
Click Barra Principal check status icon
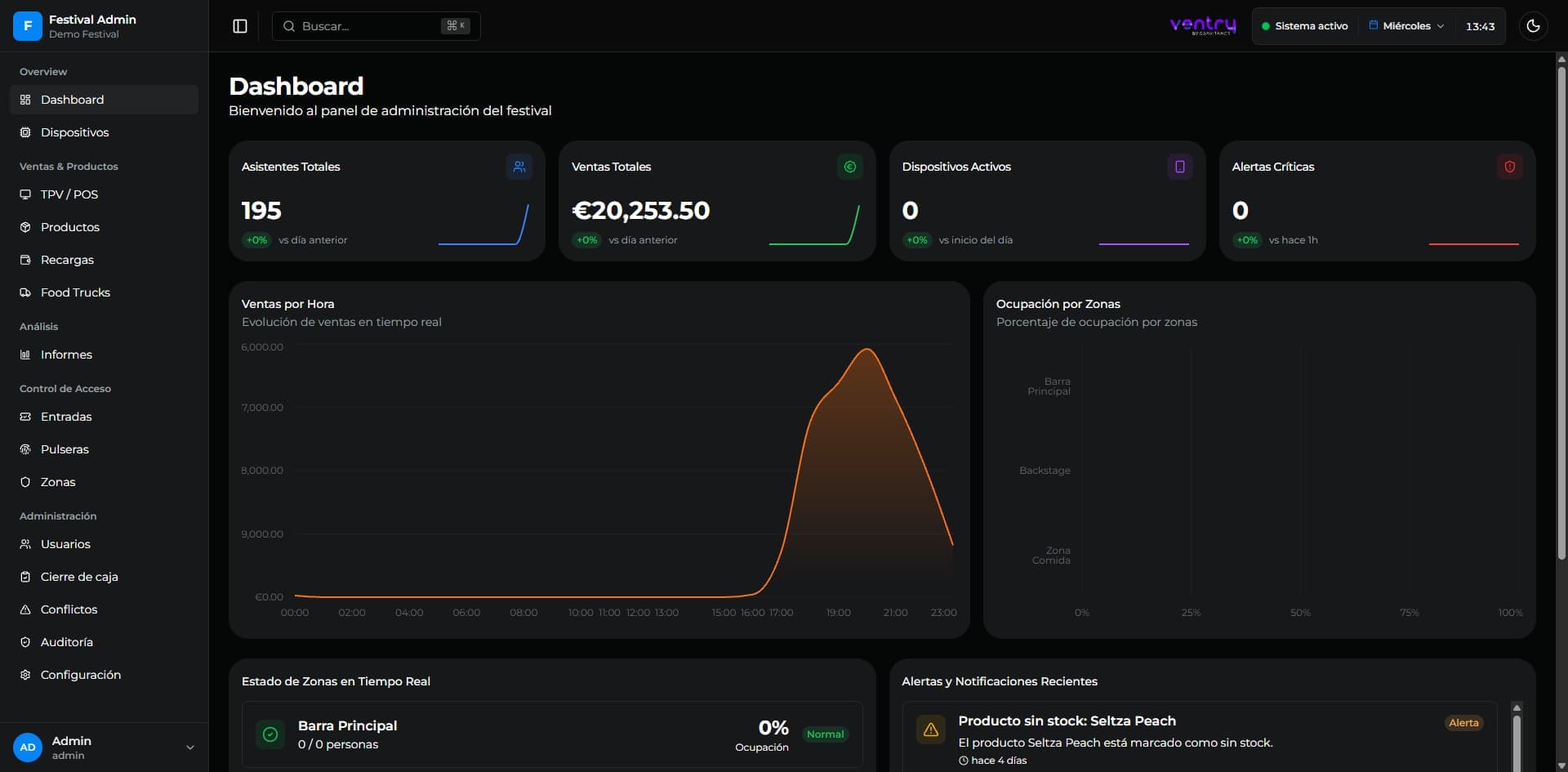point(270,734)
